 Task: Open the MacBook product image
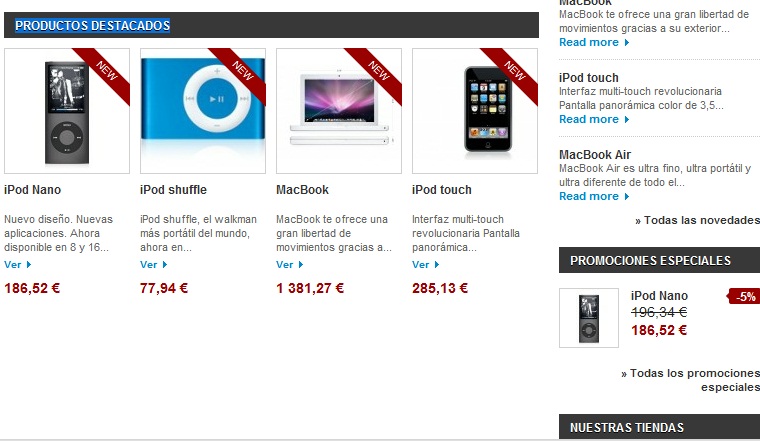[339, 111]
